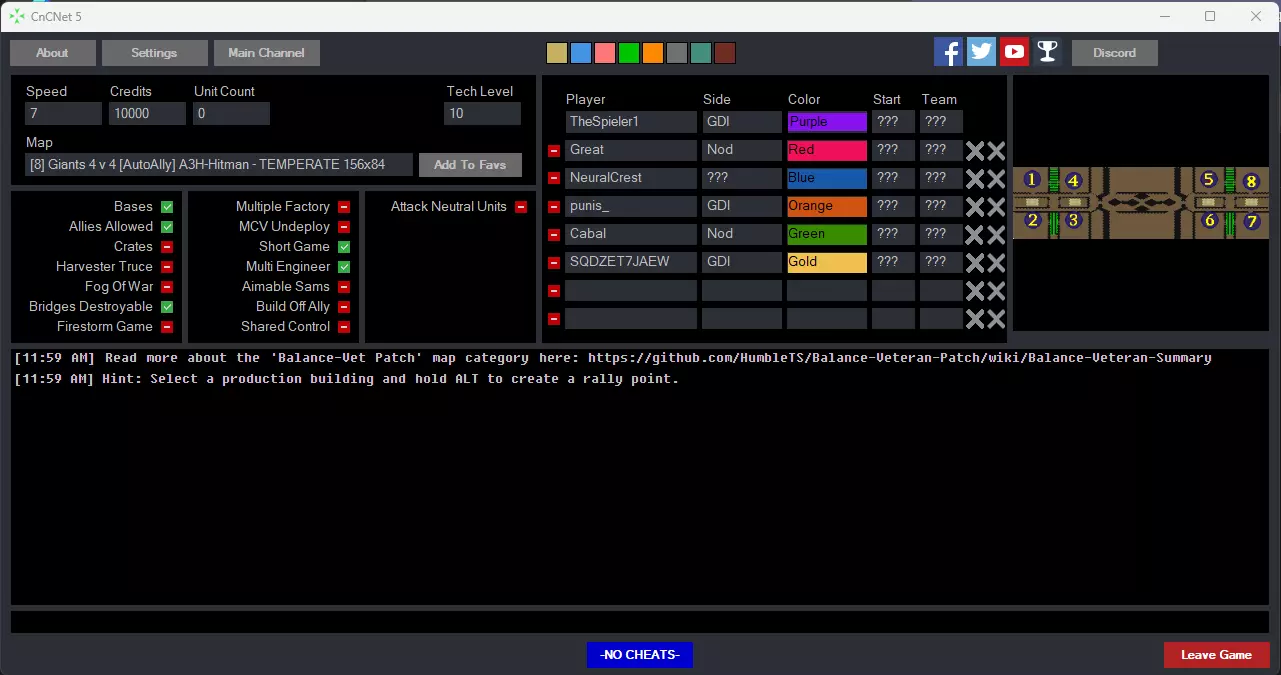Toggle Bridges Destroyable checkbox
Screen dimensions: 1281x675
coord(167,307)
